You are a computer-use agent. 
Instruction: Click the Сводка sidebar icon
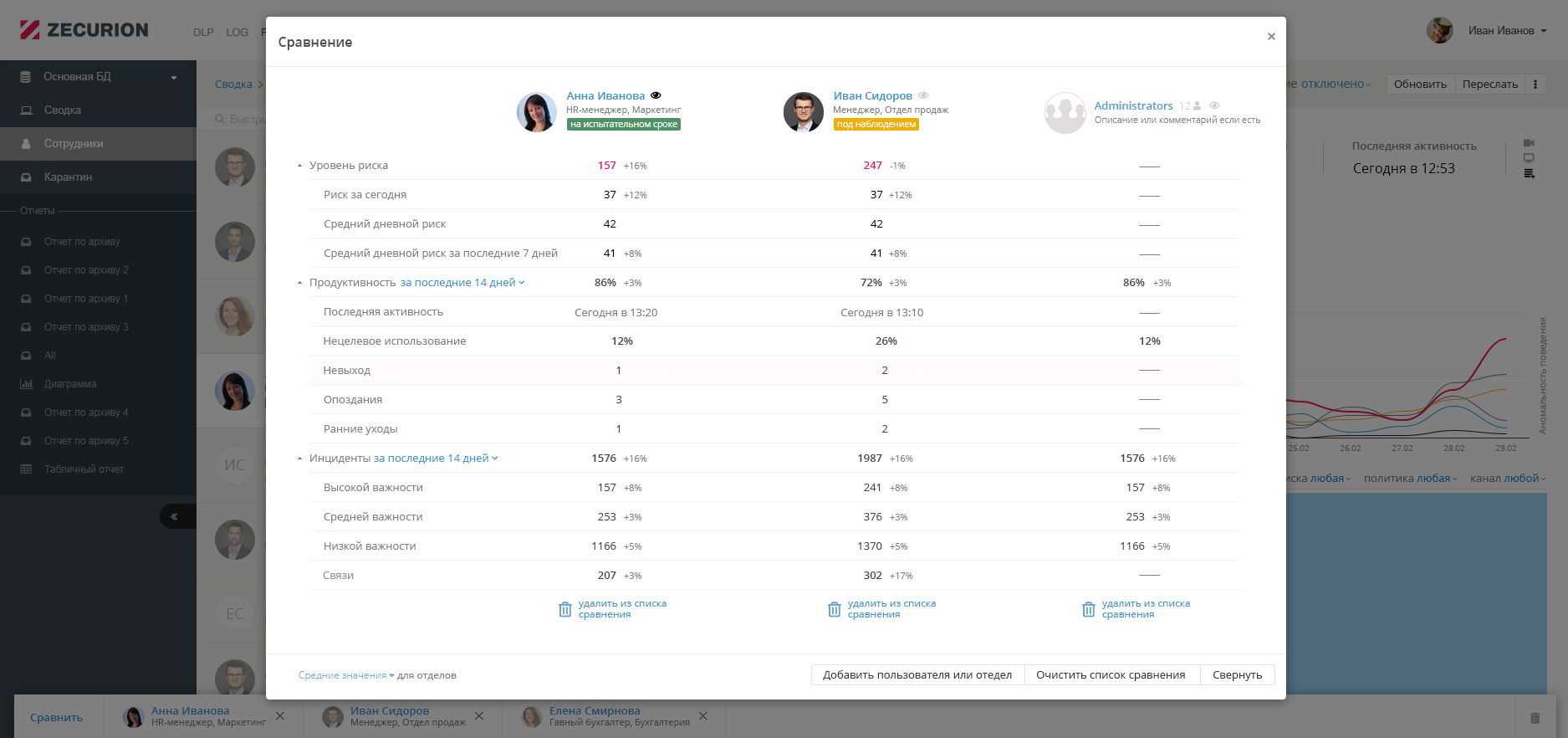tap(27, 110)
